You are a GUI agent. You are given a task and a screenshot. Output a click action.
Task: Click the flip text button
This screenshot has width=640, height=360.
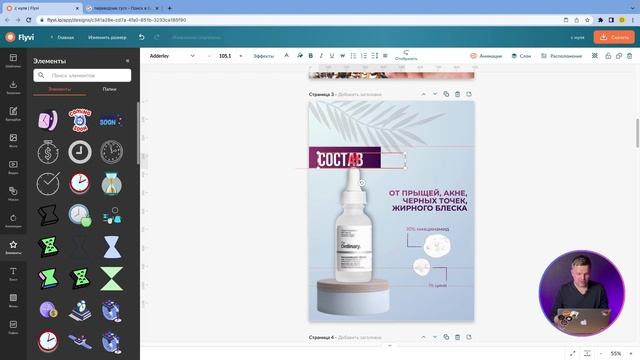pos(406,55)
